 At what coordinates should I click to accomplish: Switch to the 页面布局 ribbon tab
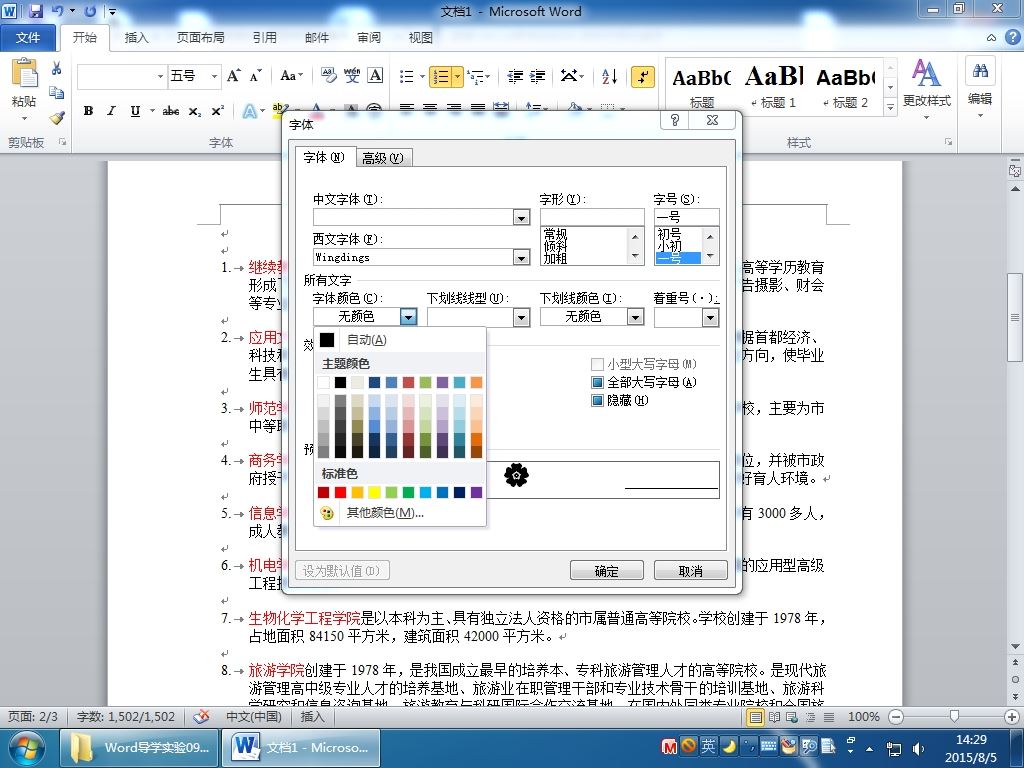(x=200, y=38)
